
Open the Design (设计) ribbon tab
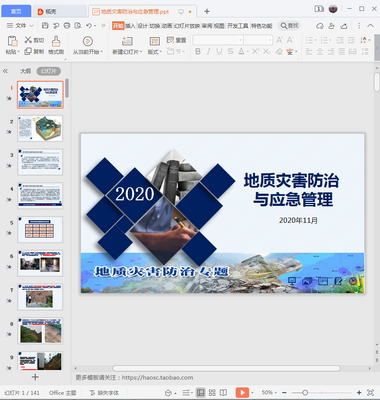[143, 26]
